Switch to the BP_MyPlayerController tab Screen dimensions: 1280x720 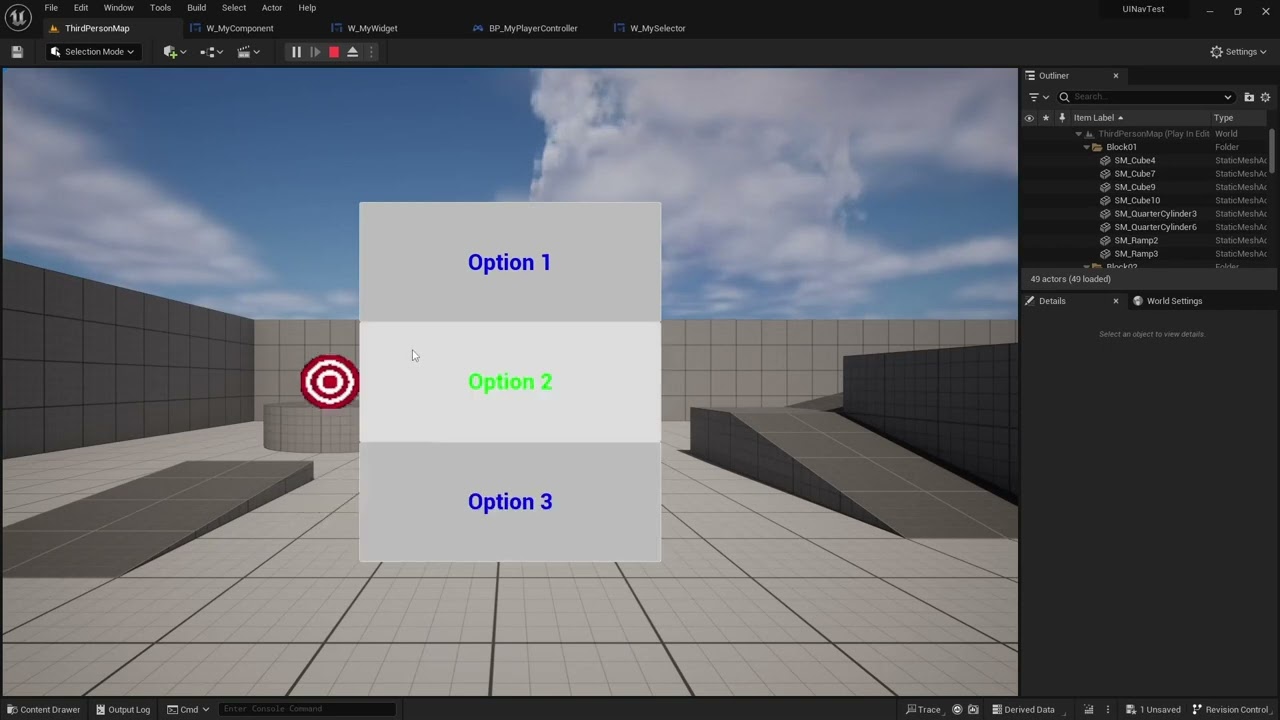tap(533, 28)
